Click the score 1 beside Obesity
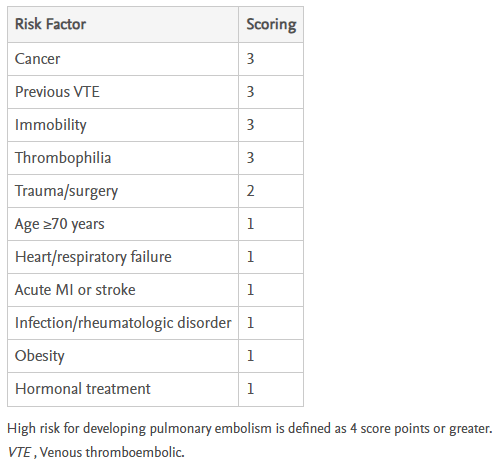Viewport: 504px width, 467px height. pos(250,356)
